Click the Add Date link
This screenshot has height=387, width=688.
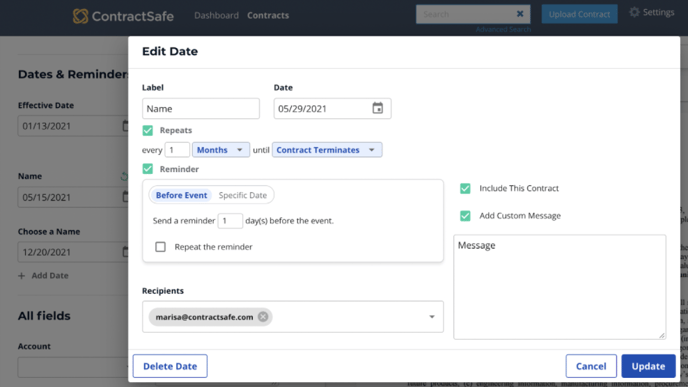tap(50, 276)
